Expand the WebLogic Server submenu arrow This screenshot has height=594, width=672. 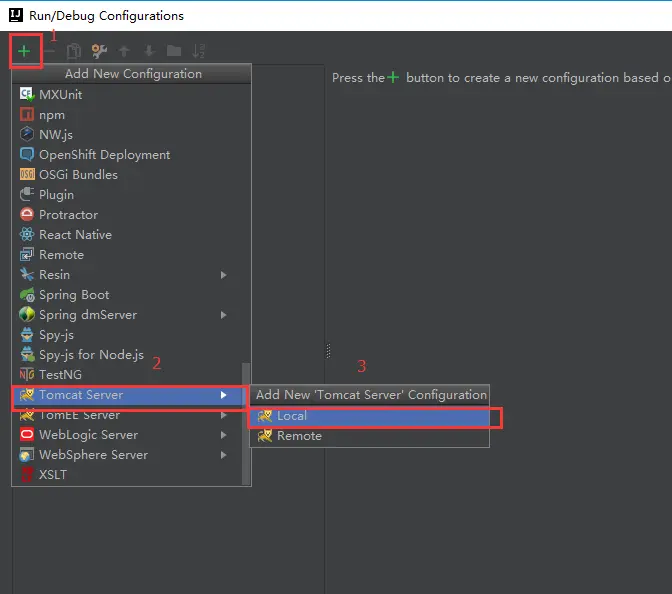point(223,435)
